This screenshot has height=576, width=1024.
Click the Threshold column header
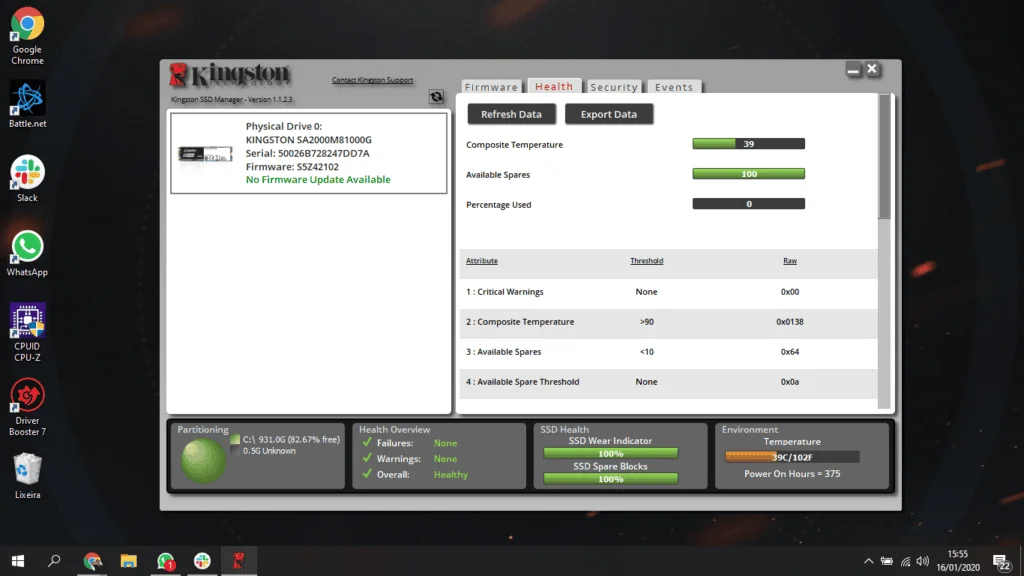point(647,261)
